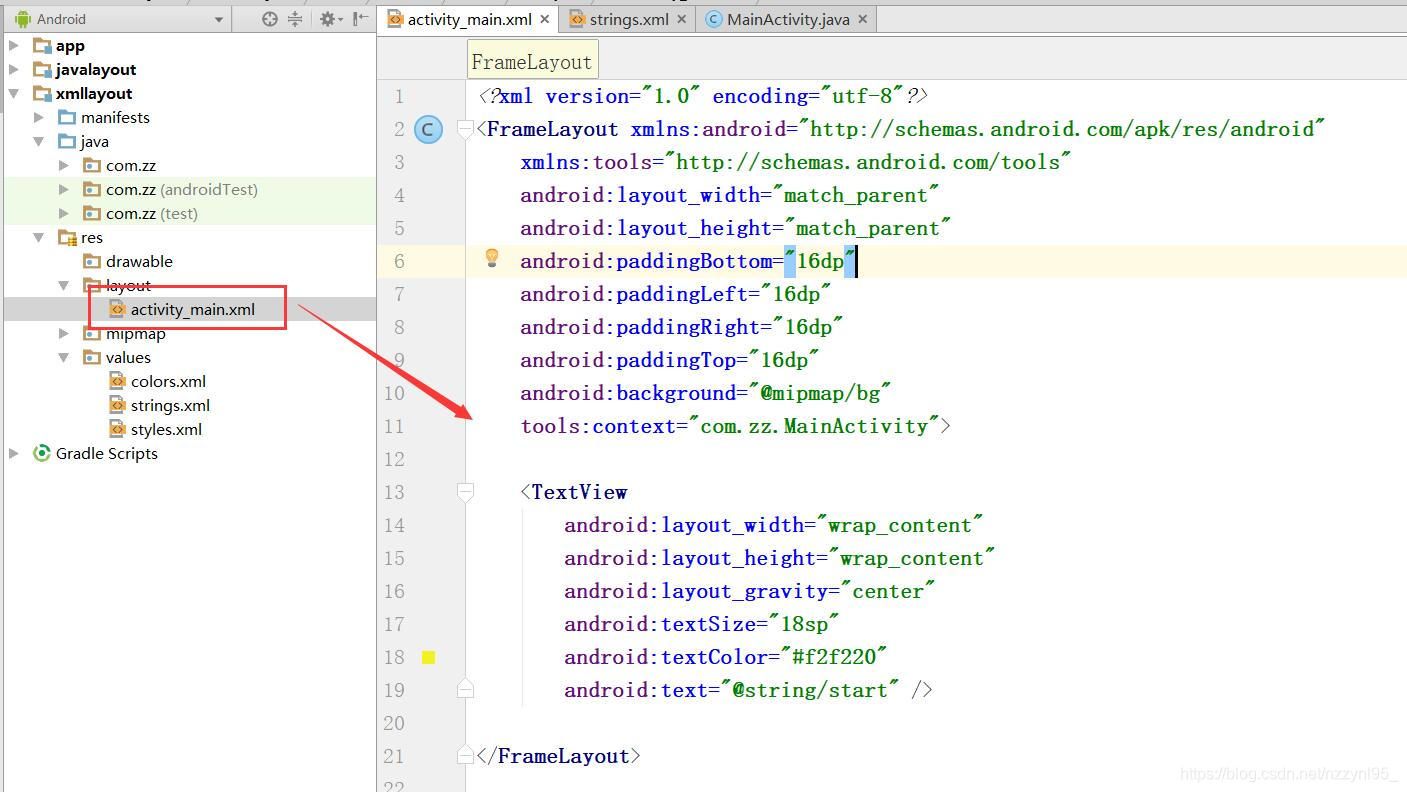Click the scroll-from-source target icon
The image size is (1407, 792).
click(270, 19)
